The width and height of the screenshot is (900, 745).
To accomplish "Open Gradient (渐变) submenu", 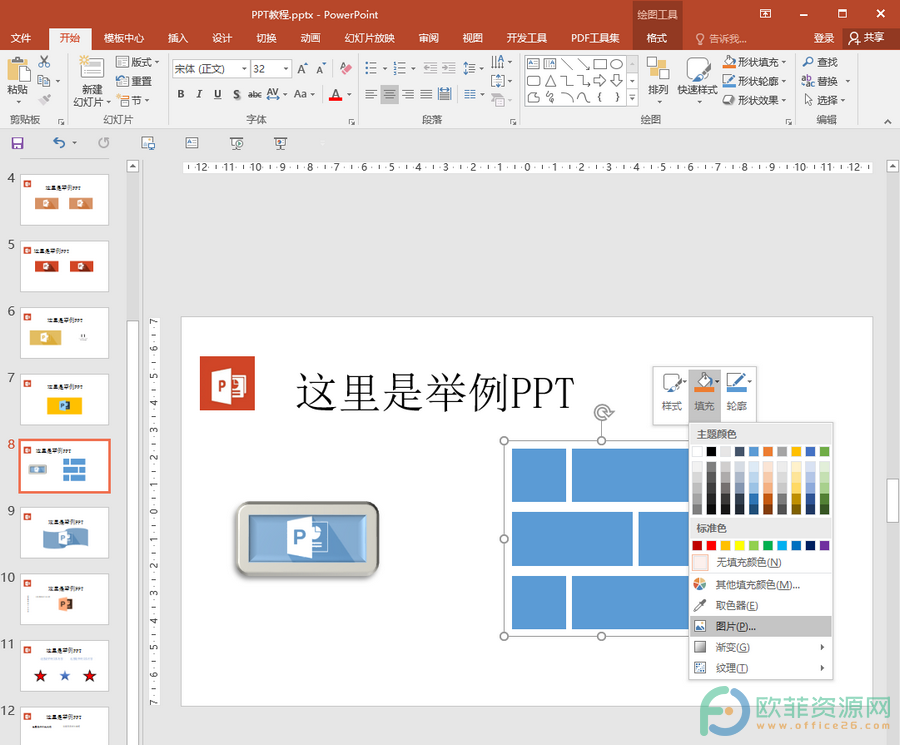I will (761, 647).
